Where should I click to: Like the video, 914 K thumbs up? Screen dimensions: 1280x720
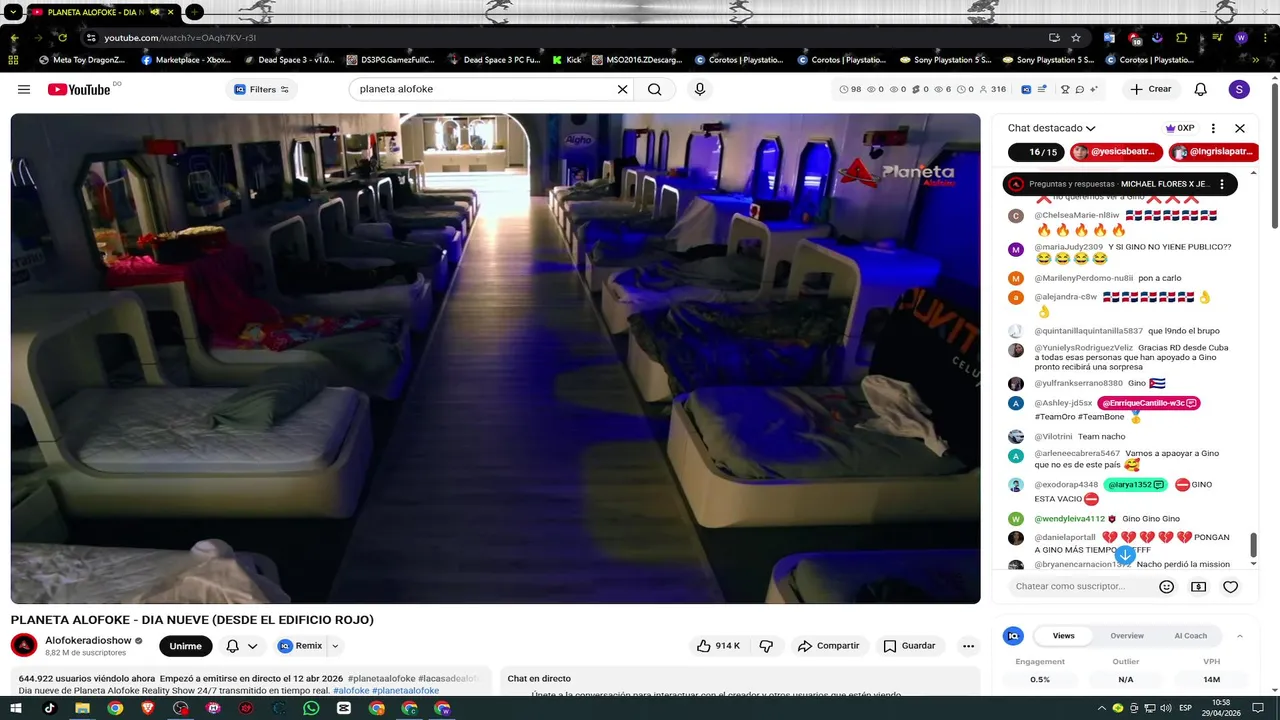tap(719, 646)
